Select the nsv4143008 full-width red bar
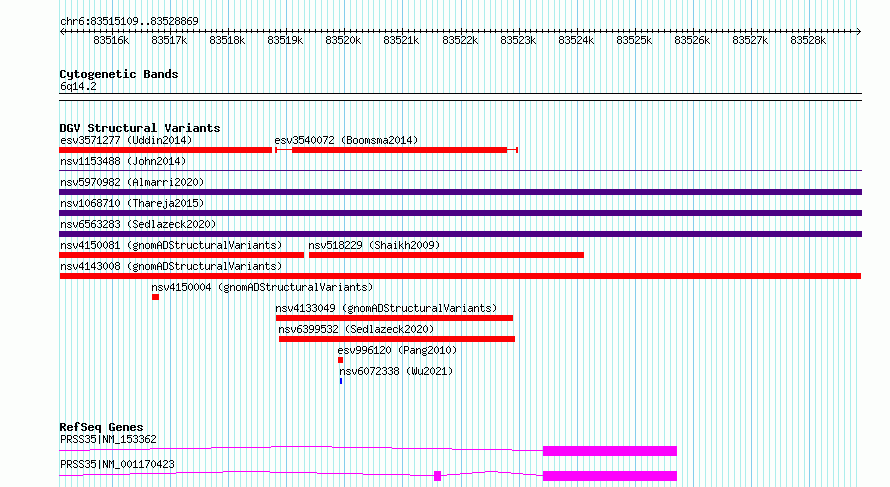The width and height of the screenshot is (890, 487). 460,276
